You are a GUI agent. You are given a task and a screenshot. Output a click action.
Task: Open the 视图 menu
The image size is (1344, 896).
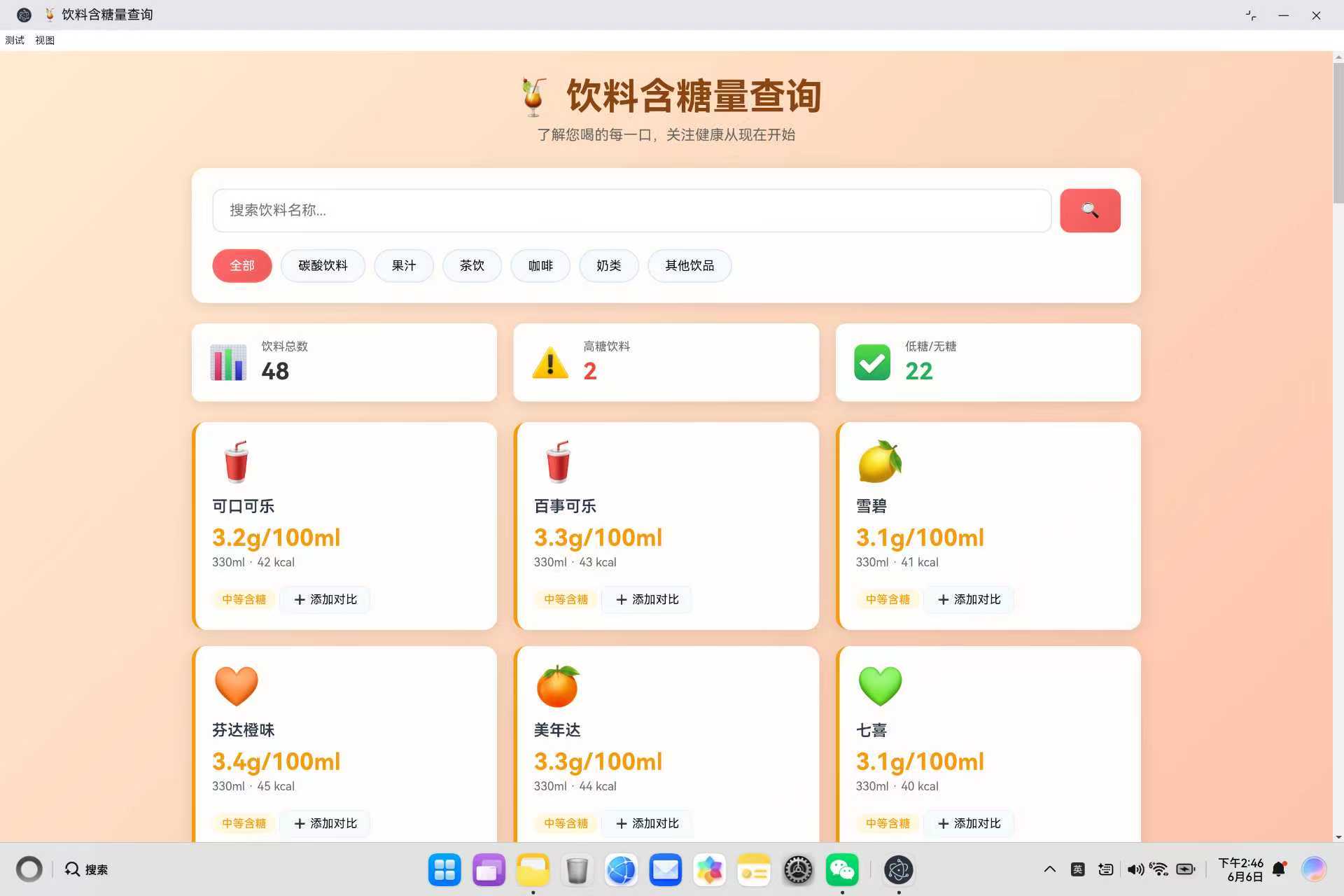point(45,41)
